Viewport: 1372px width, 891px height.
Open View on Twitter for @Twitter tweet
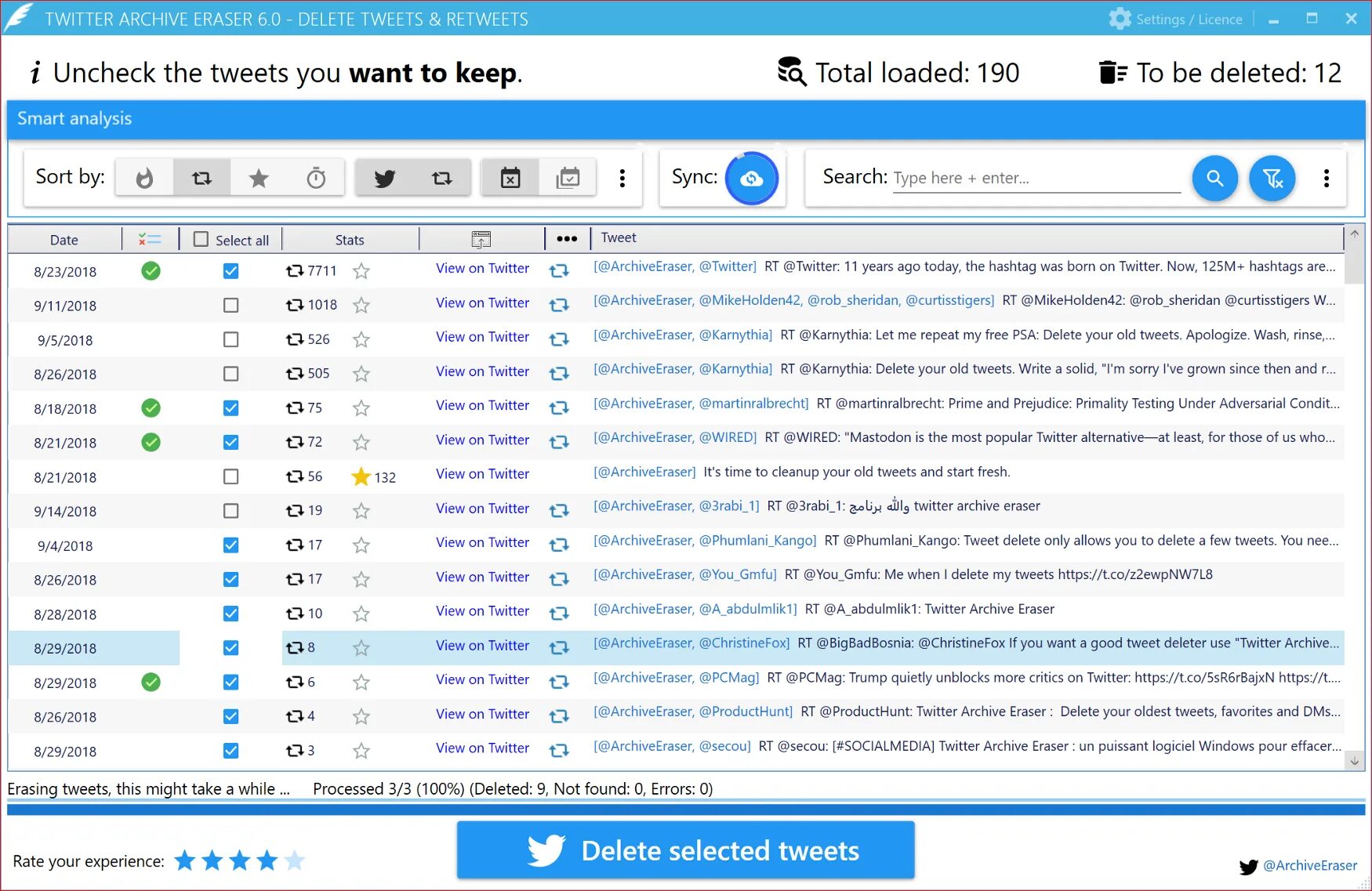tap(482, 268)
